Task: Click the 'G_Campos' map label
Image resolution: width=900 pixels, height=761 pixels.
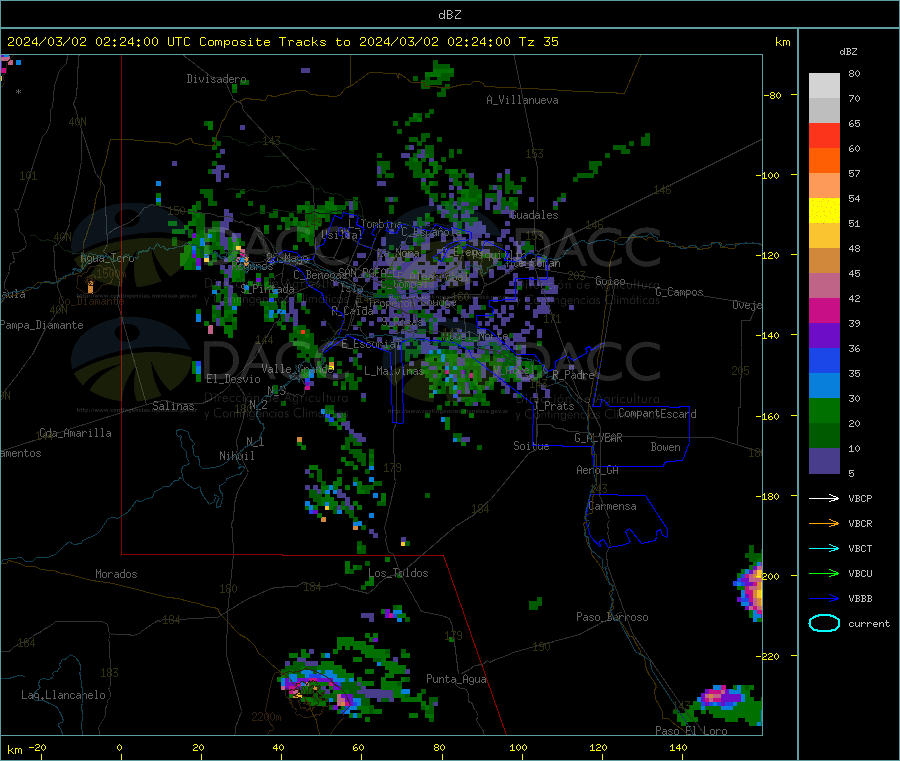Action: point(679,292)
